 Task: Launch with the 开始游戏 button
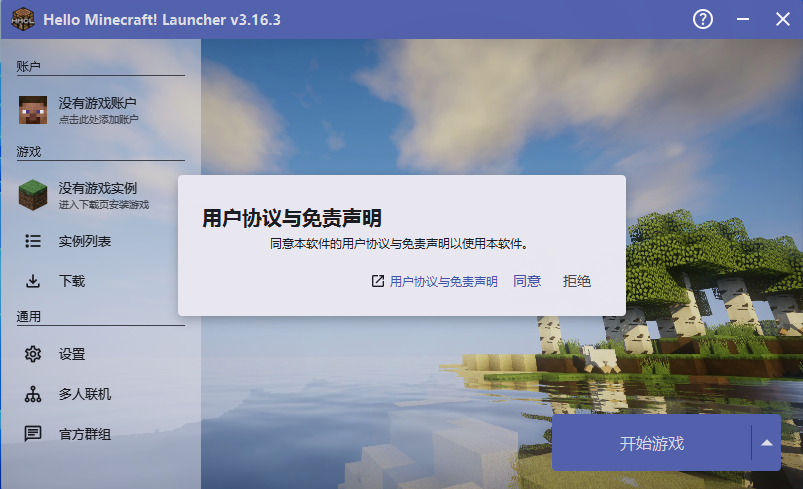[x=651, y=443]
